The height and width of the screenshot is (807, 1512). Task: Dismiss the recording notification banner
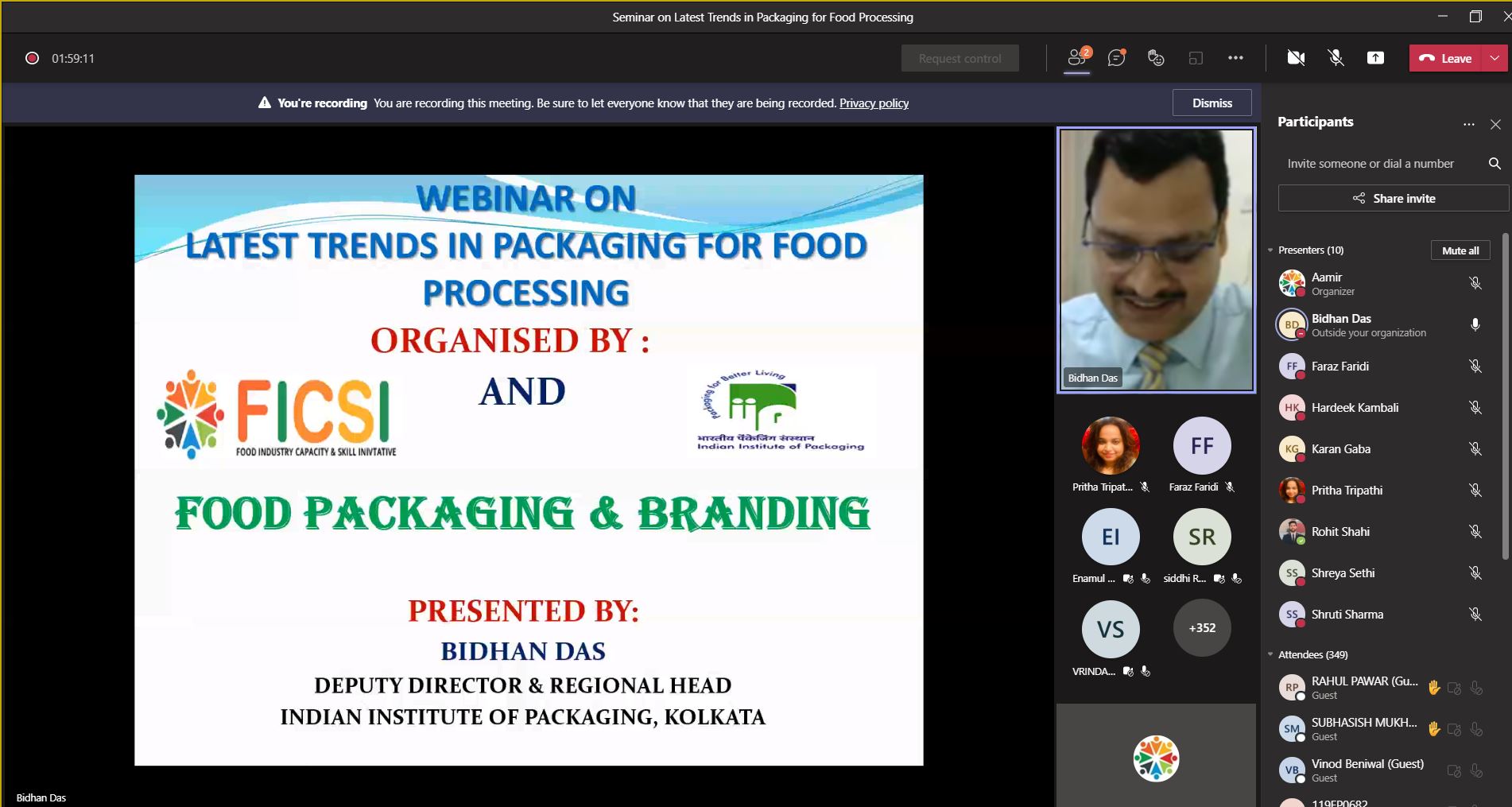1212,103
